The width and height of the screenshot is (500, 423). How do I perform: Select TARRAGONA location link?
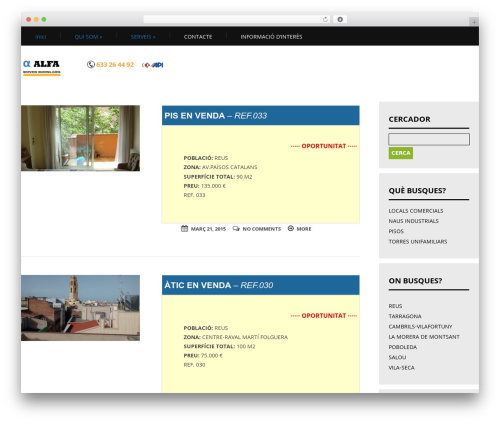click(x=405, y=316)
